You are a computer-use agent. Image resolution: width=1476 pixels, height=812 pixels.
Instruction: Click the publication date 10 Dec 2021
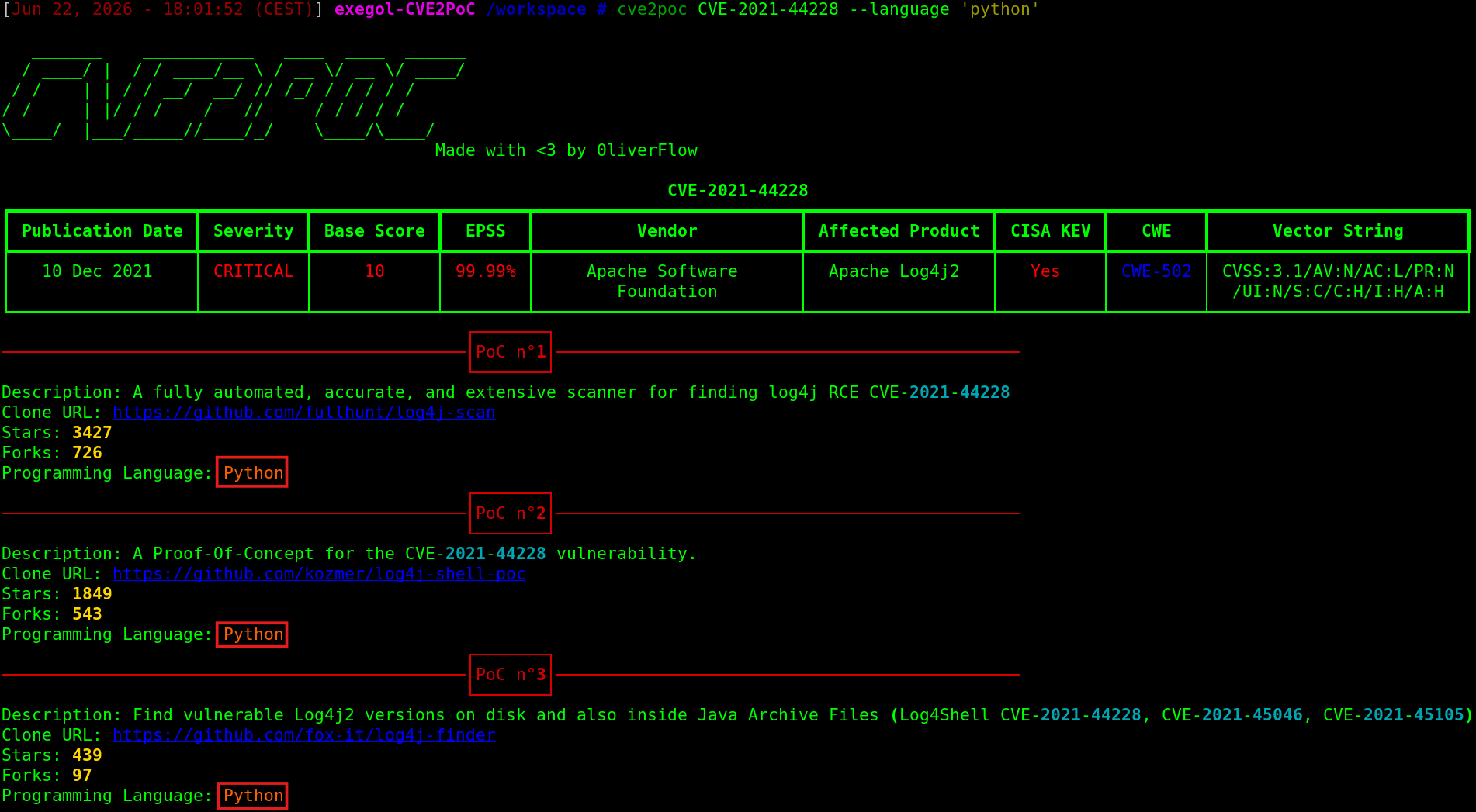(98, 271)
